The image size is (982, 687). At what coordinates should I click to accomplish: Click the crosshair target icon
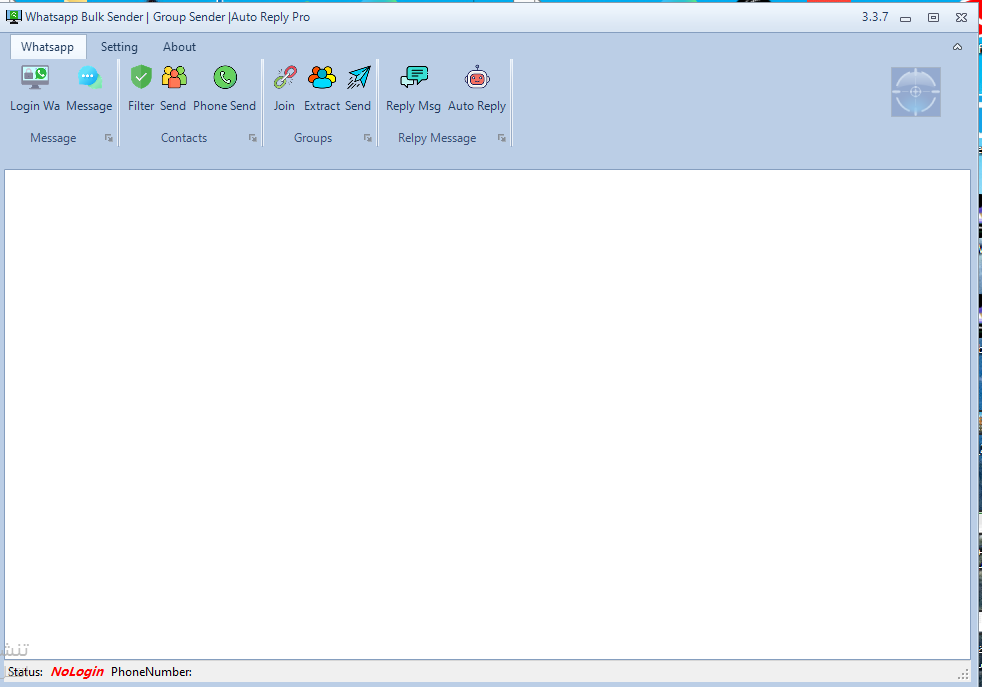[x=916, y=92]
